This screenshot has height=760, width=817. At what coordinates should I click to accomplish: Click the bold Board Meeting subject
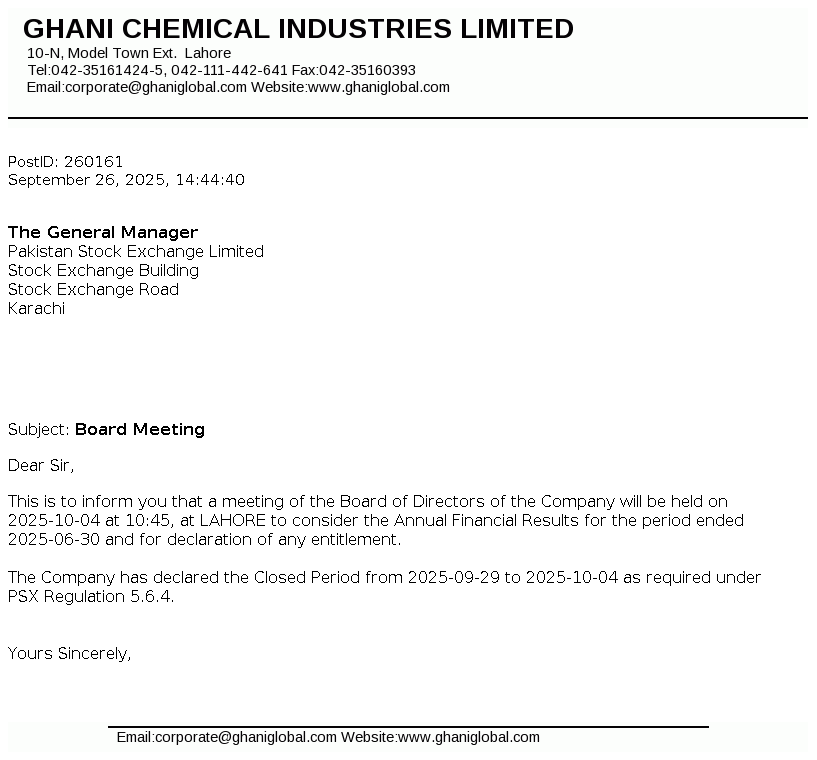[x=140, y=429]
